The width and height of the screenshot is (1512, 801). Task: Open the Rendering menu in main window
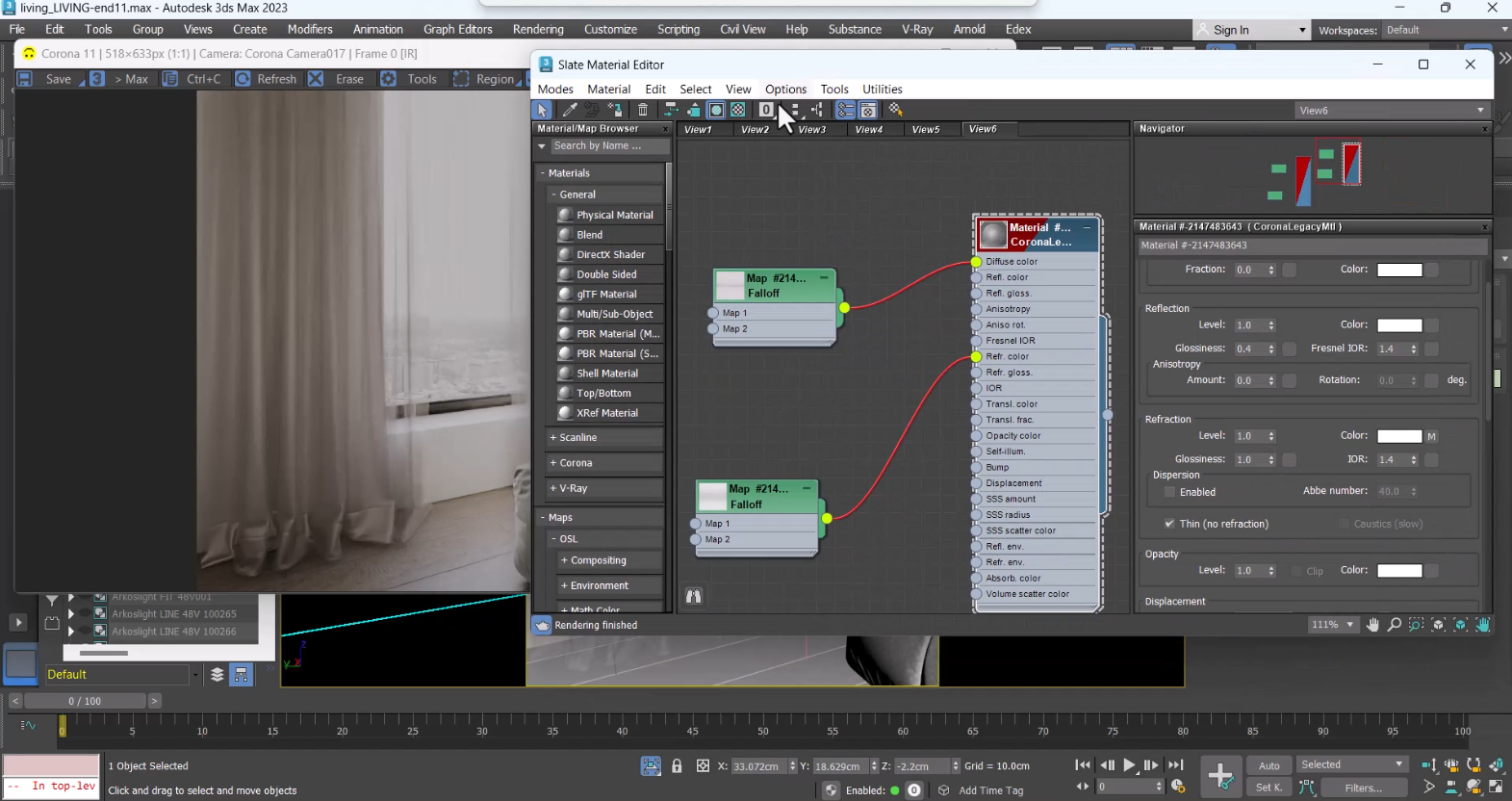click(x=538, y=29)
